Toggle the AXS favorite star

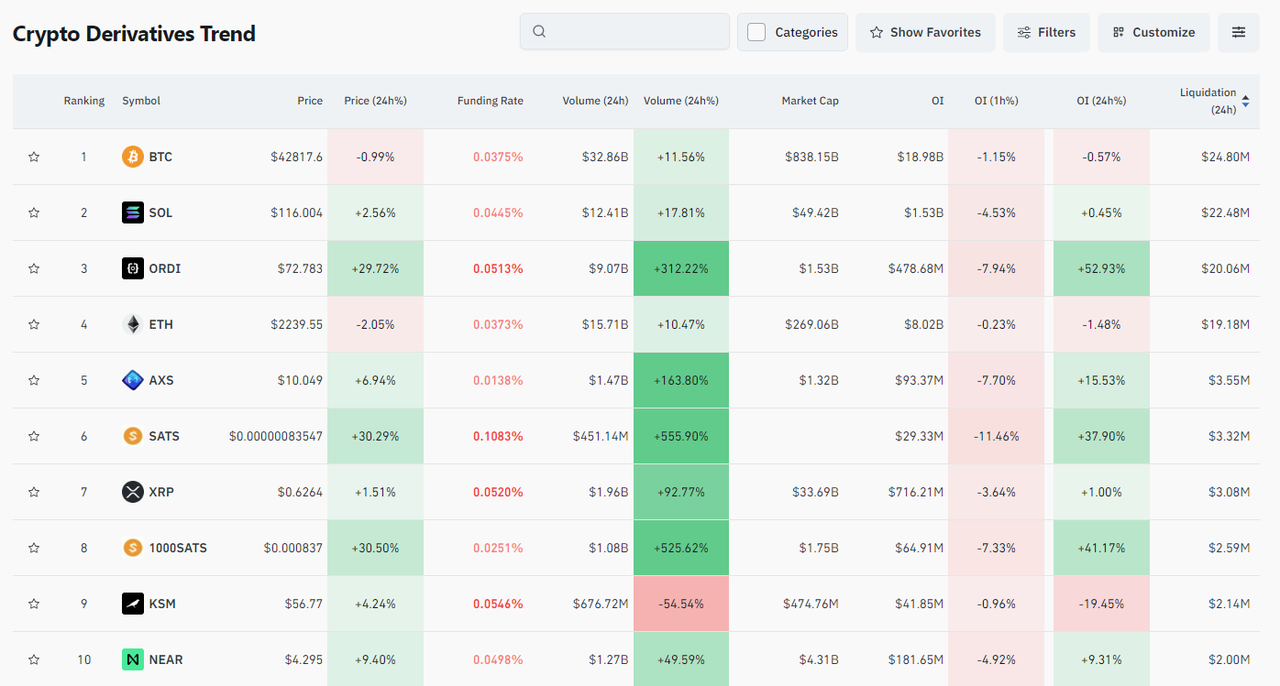[x=34, y=381]
